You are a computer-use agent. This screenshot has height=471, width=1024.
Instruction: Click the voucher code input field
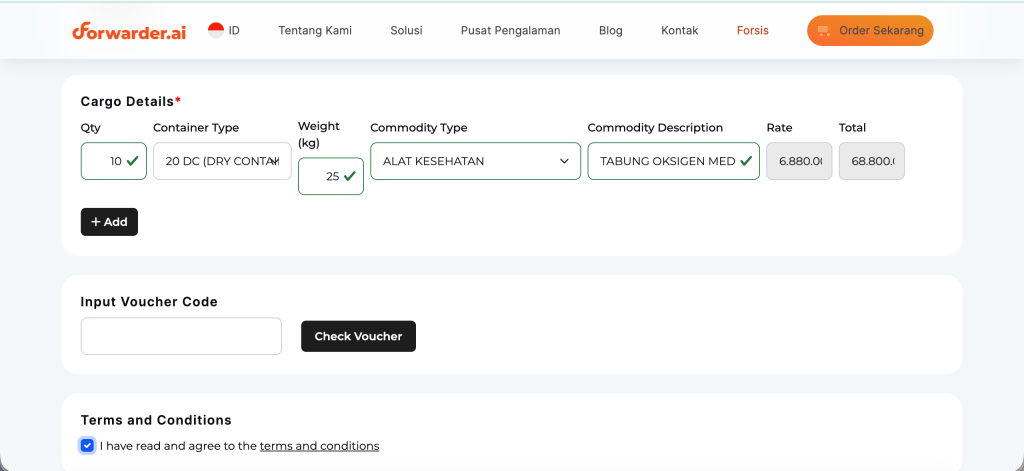(x=181, y=336)
